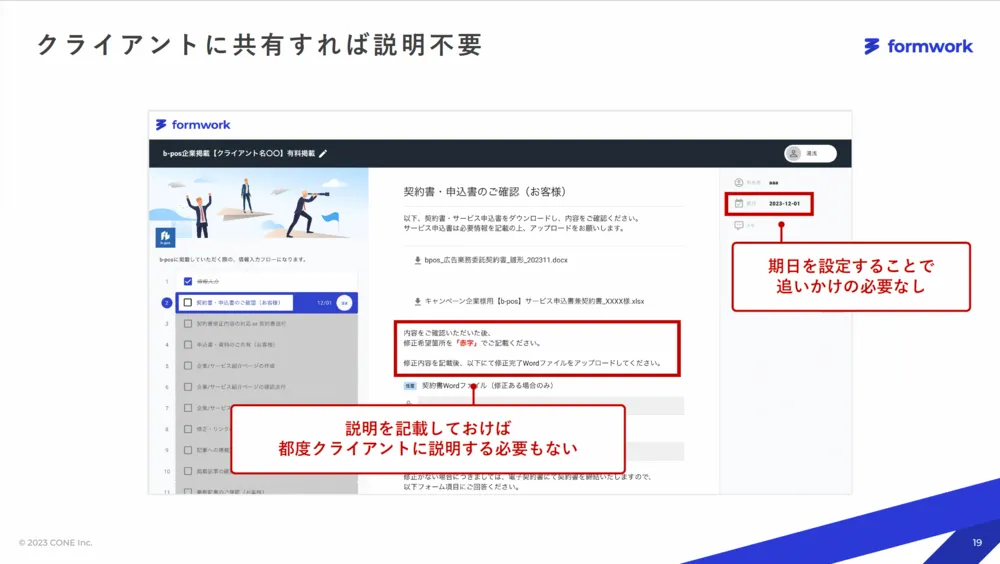Download bpos_広告業務委託契約書 docx file
The image size is (1000, 564).
coord(496,260)
